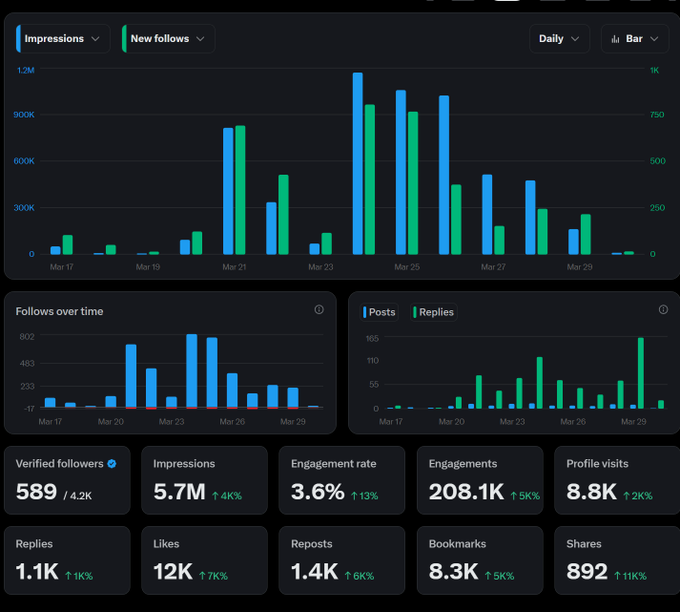Click the bar chart icon beside Bar

pos(615,39)
